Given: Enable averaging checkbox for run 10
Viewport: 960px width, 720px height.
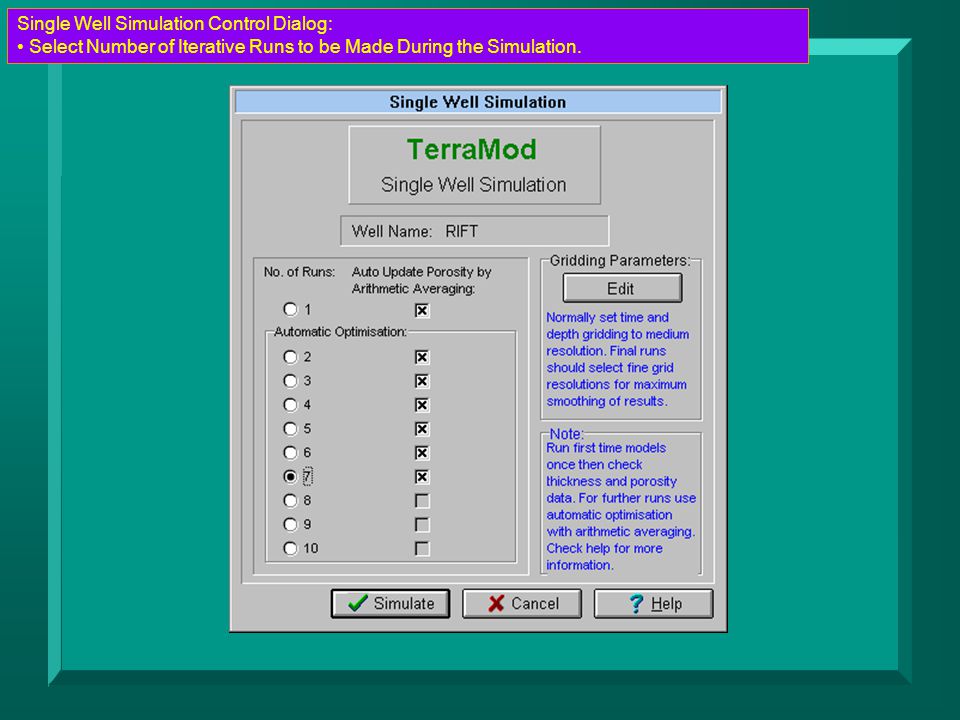Looking at the screenshot, I should click(422, 549).
